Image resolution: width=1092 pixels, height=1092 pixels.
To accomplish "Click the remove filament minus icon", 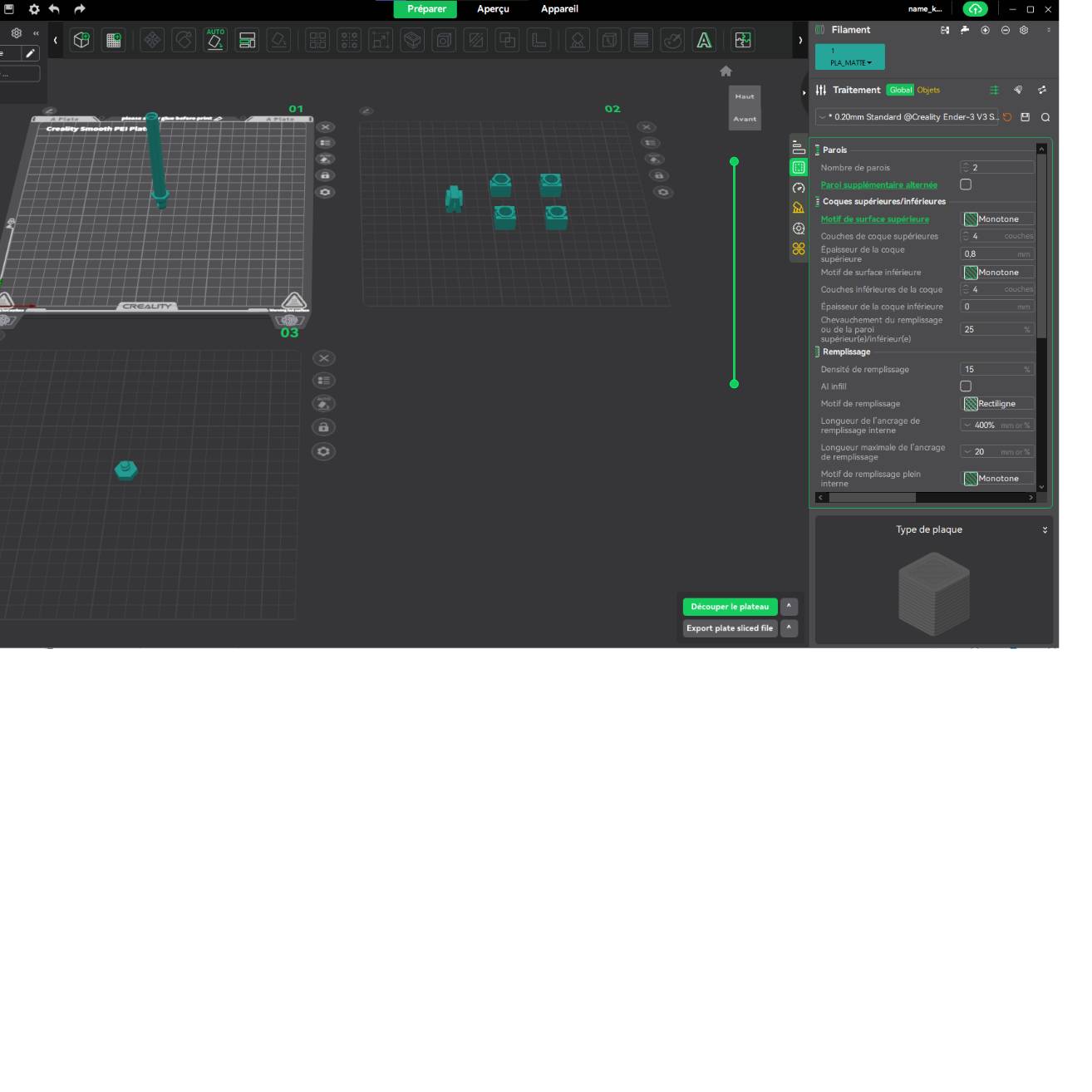I will (x=1005, y=30).
